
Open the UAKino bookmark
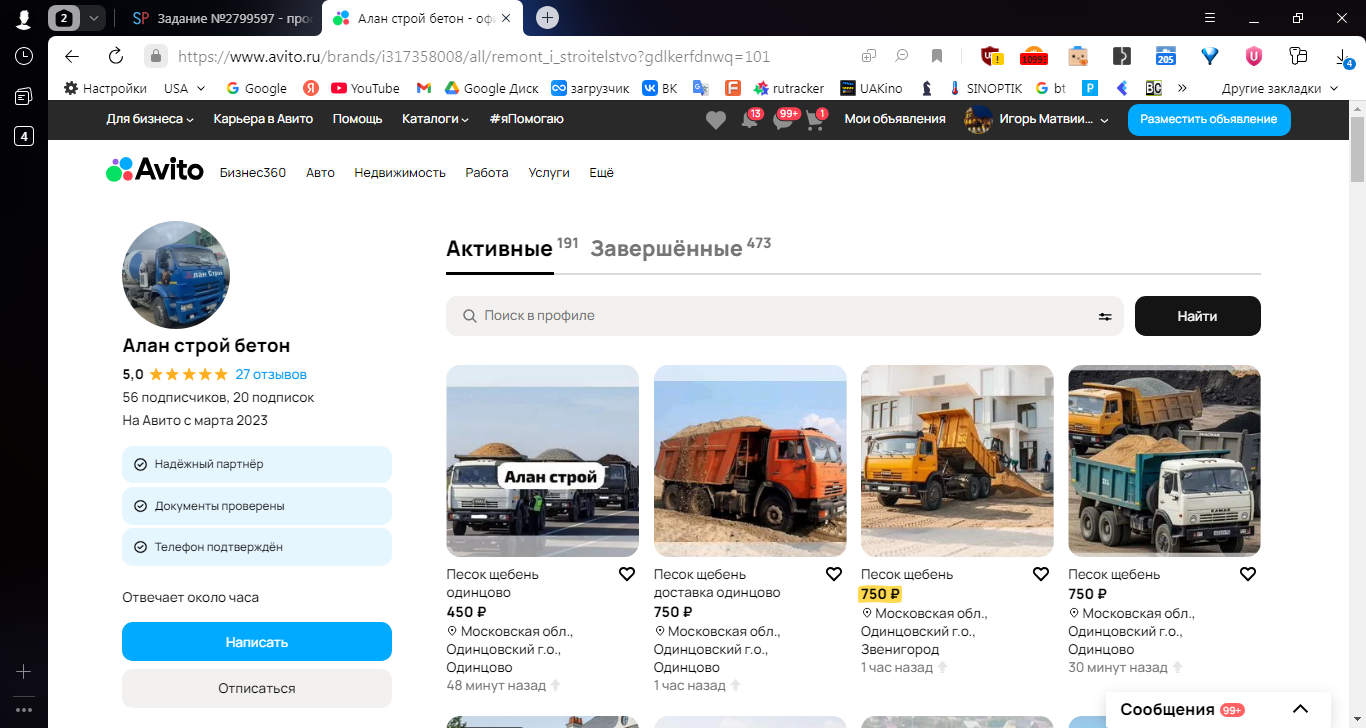(871, 88)
